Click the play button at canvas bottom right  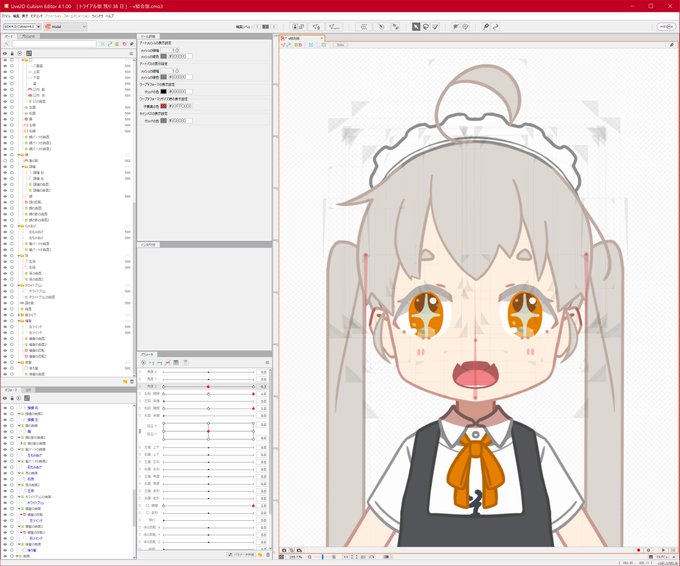(663, 550)
